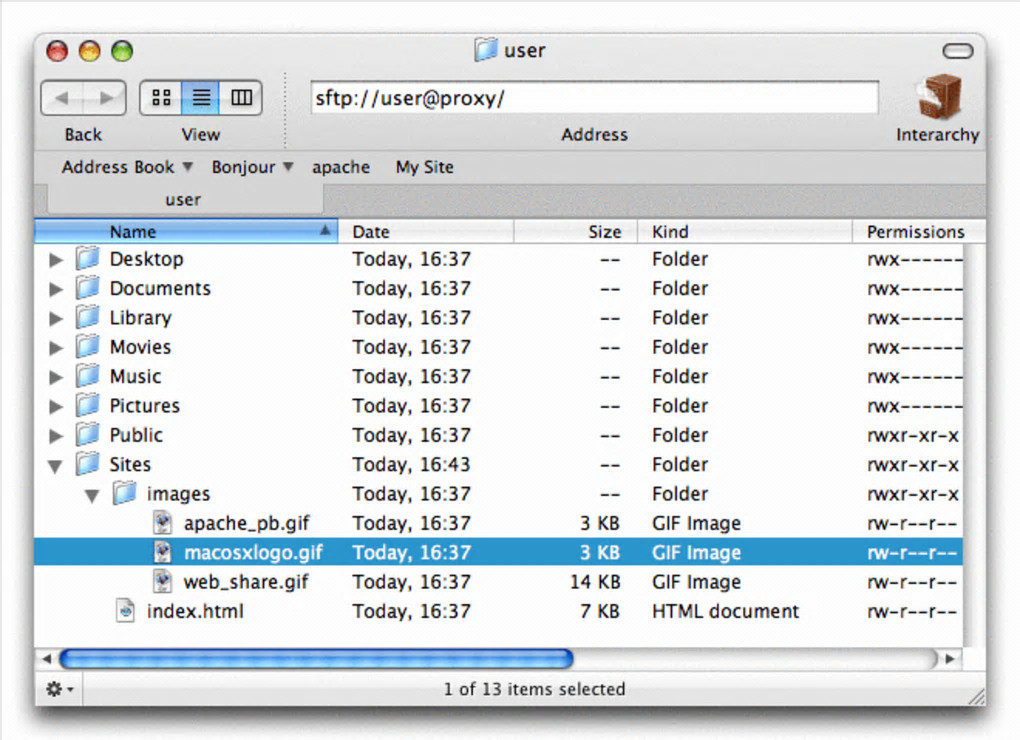Open the apache bookmark
The height and width of the screenshot is (740, 1020).
[x=341, y=167]
